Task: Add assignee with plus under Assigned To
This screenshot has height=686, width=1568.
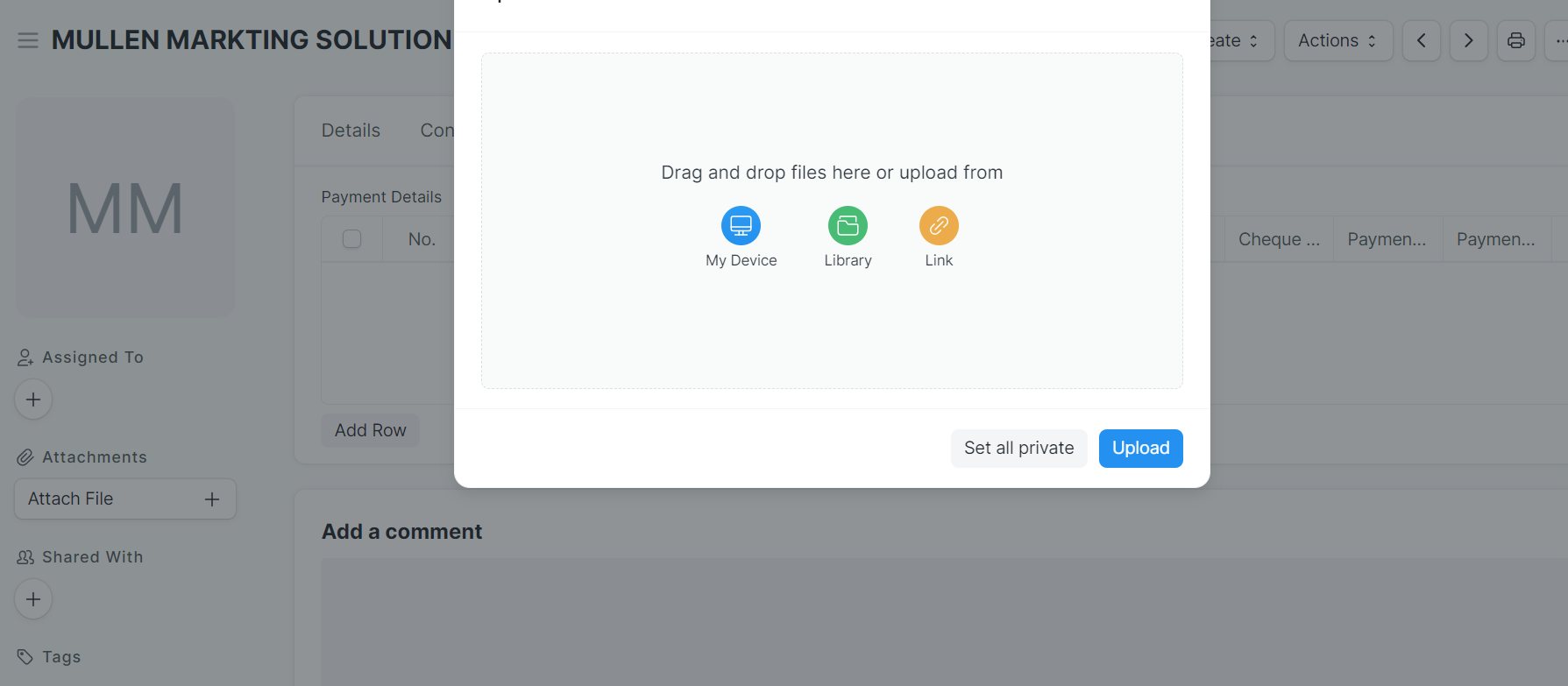Action: click(33, 400)
